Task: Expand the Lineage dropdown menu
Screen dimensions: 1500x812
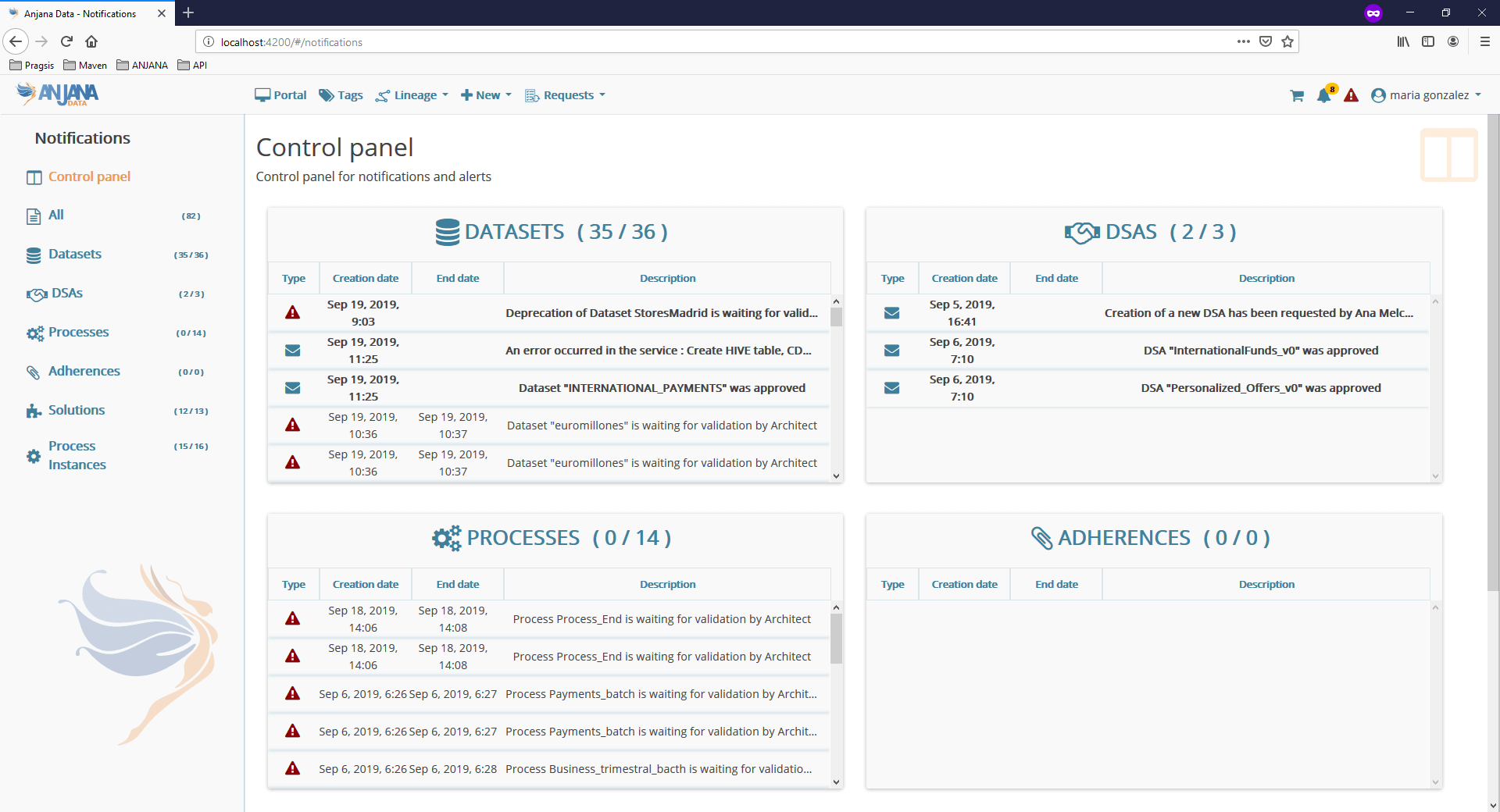Action: click(x=412, y=95)
